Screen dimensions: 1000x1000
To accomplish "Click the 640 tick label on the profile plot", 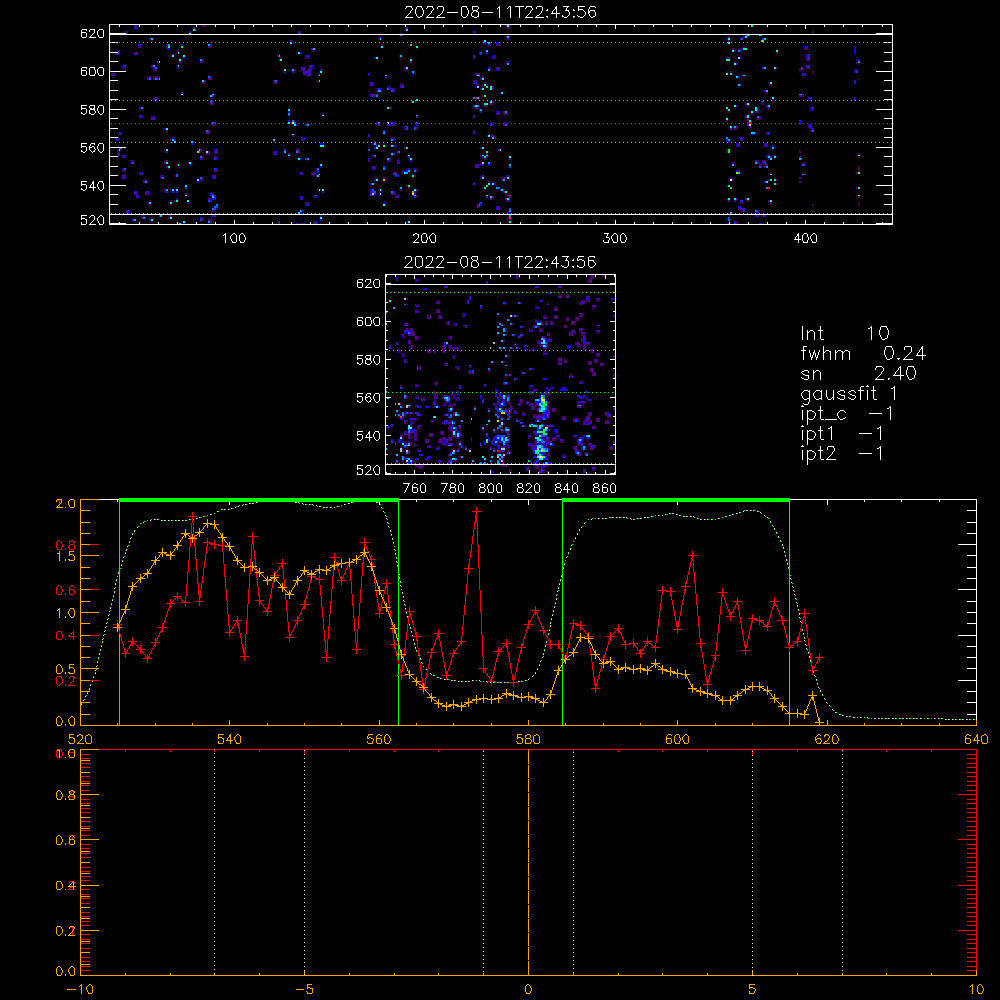I will coord(976,739).
